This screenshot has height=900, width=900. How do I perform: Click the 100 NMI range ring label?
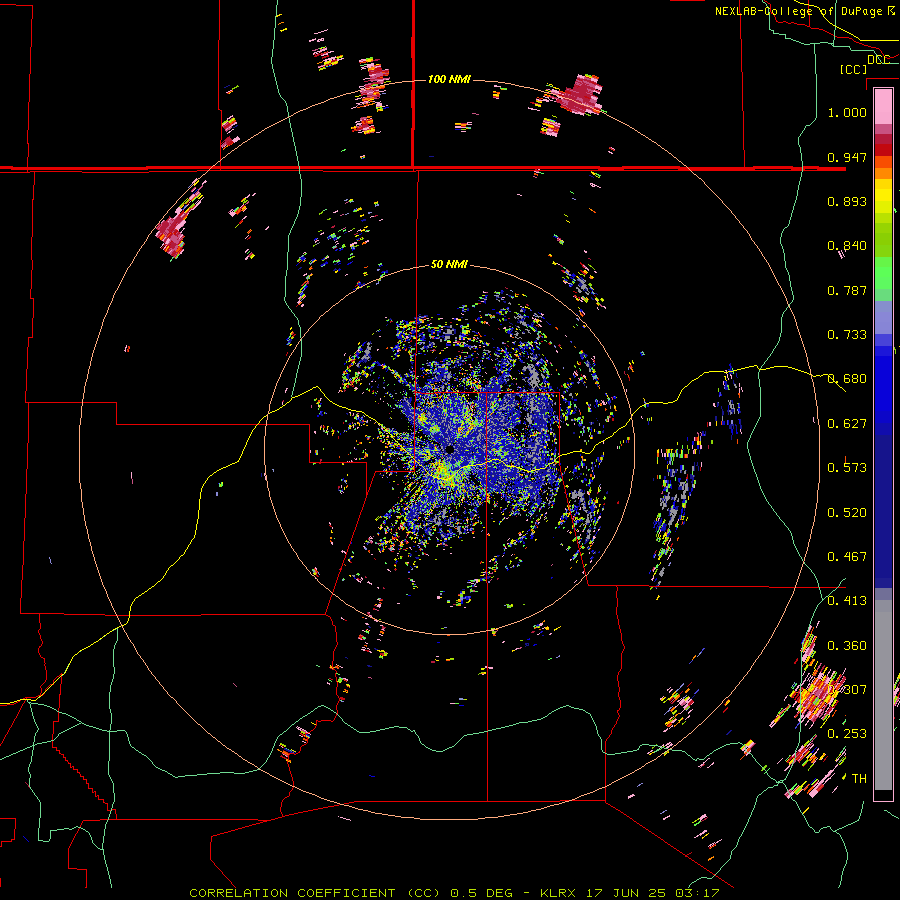(449, 79)
